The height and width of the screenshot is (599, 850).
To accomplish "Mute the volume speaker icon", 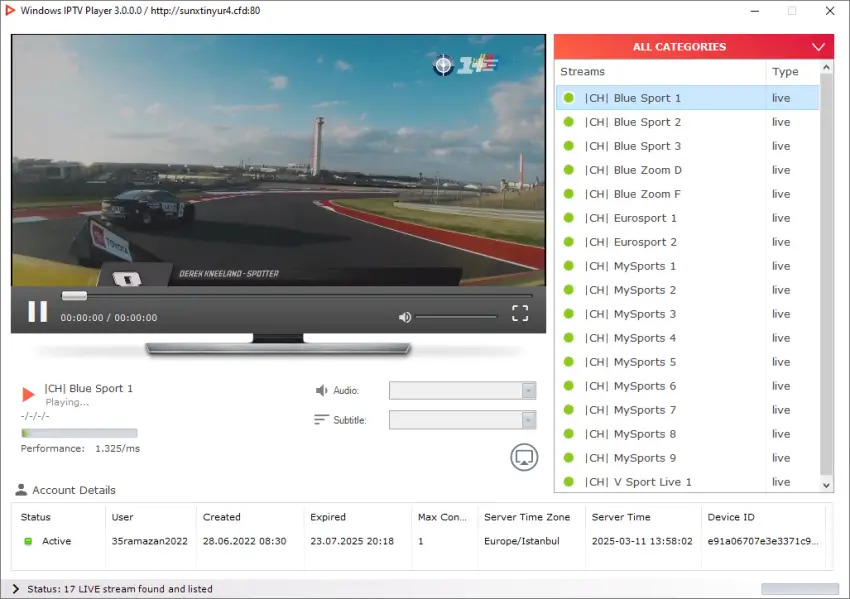I will (x=404, y=317).
